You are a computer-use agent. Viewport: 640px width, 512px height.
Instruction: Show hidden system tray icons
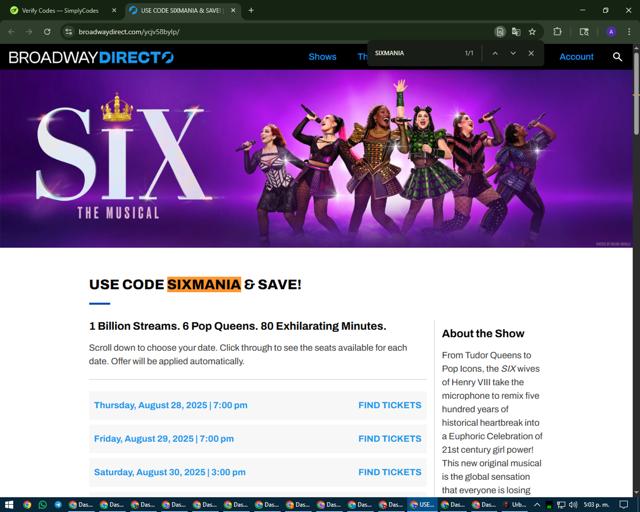click(537, 505)
